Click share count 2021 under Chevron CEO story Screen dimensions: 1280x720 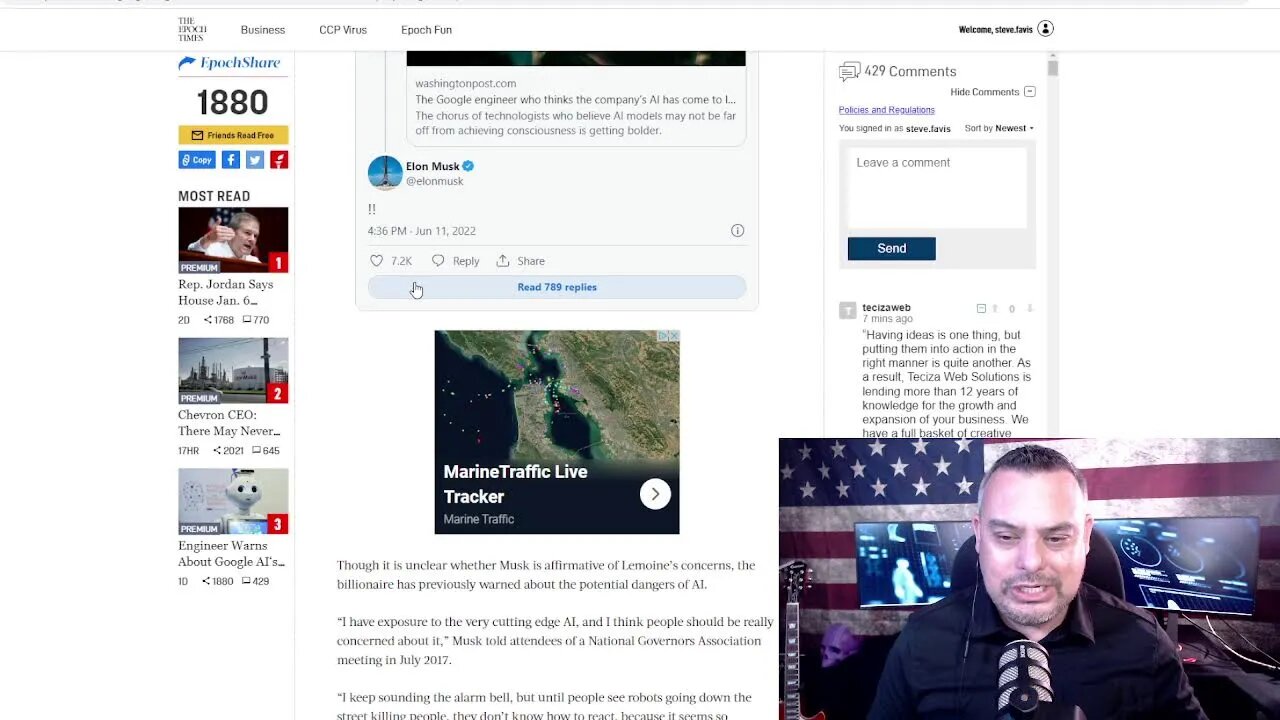pyautogui.click(x=228, y=451)
